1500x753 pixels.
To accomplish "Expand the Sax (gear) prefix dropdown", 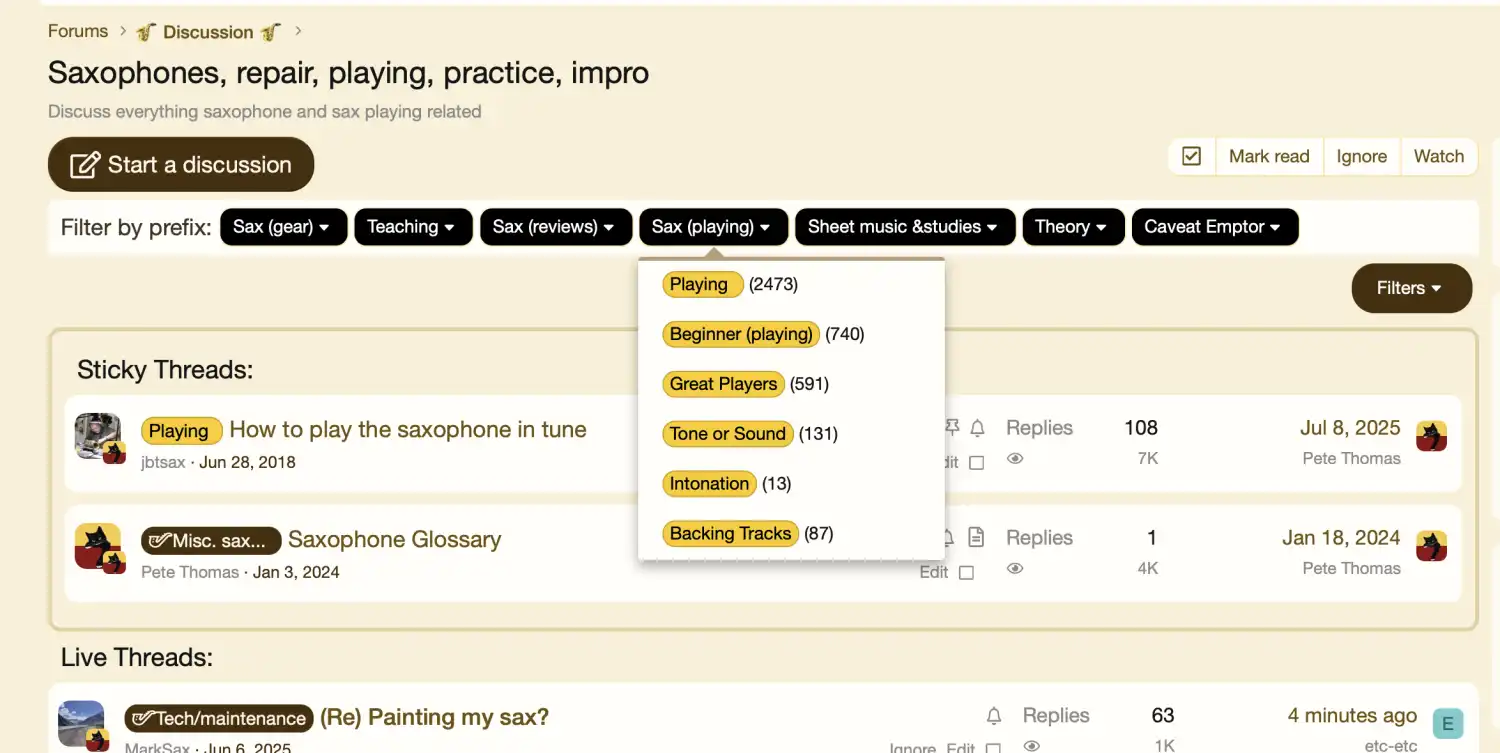I will point(283,227).
